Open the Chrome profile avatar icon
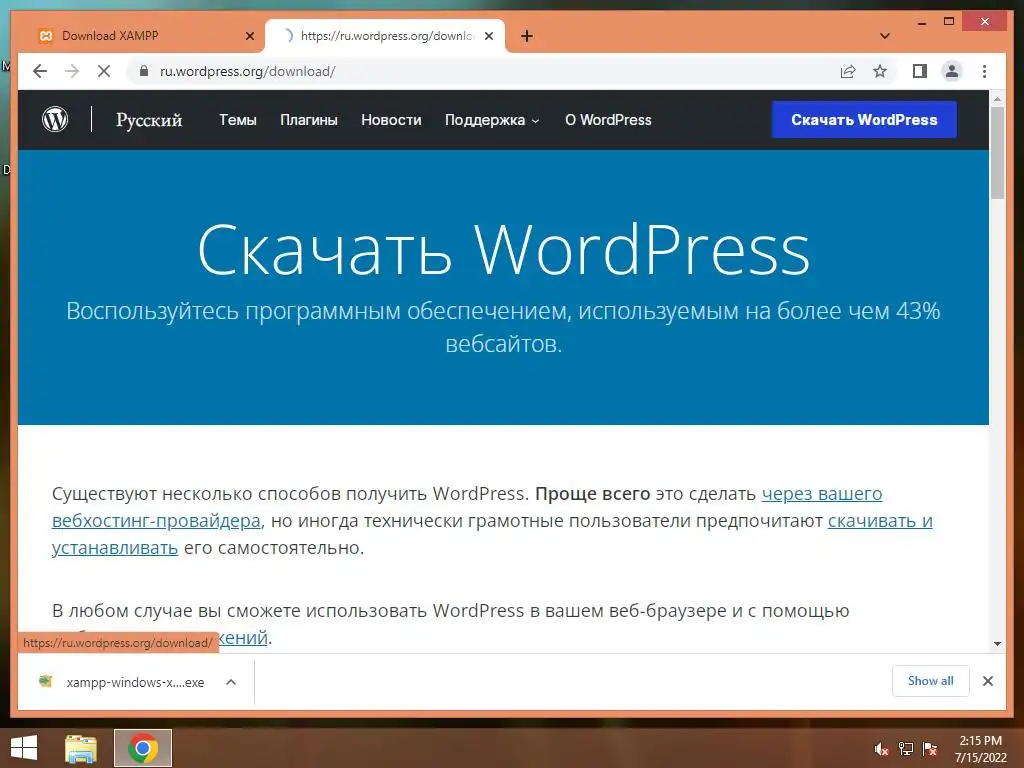The height and width of the screenshot is (768, 1024). 952,71
